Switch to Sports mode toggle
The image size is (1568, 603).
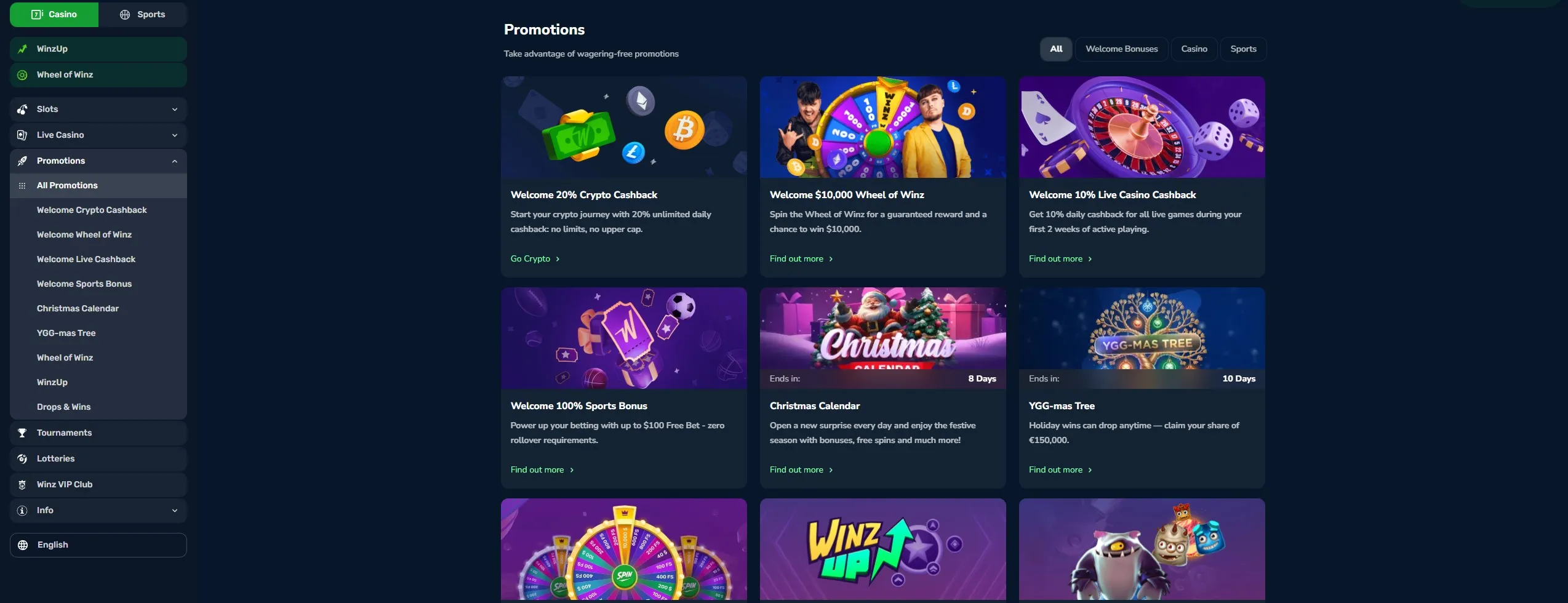(143, 15)
